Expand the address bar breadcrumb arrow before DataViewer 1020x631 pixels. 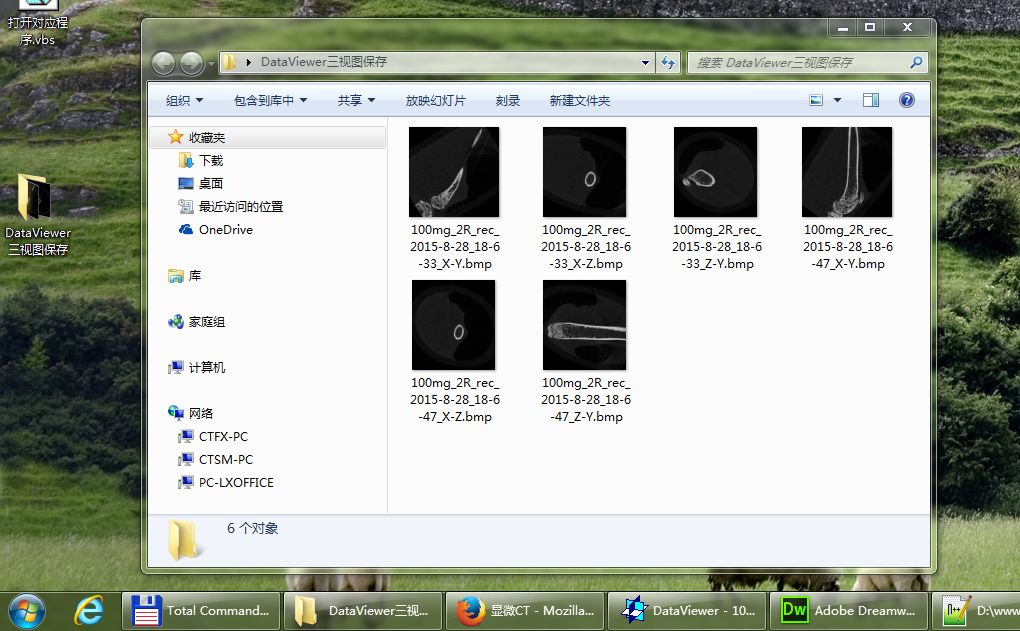pyautogui.click(x=248, y=62)
